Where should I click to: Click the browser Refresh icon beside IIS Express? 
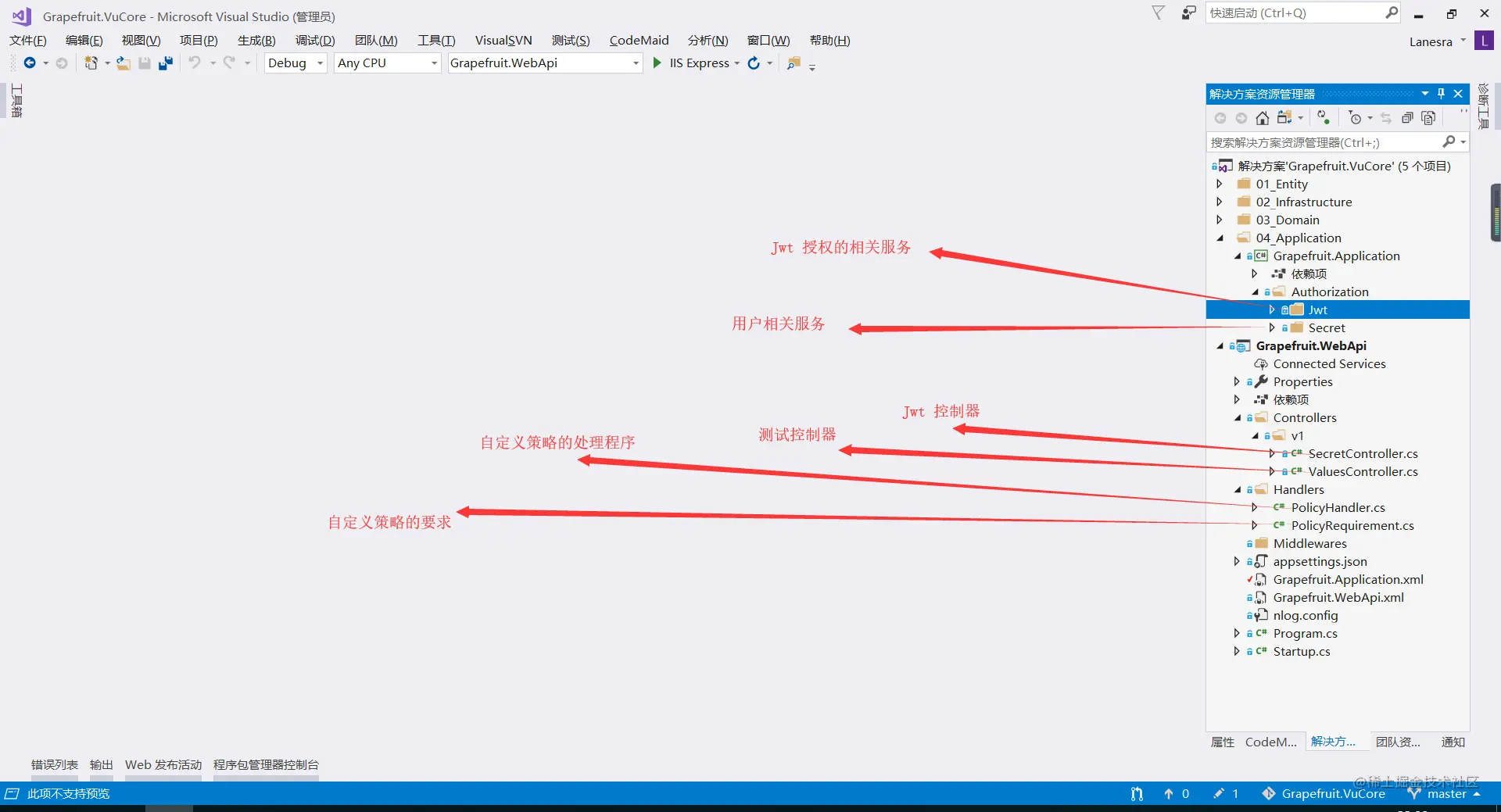pyautogui.click(x=754, y=63)
